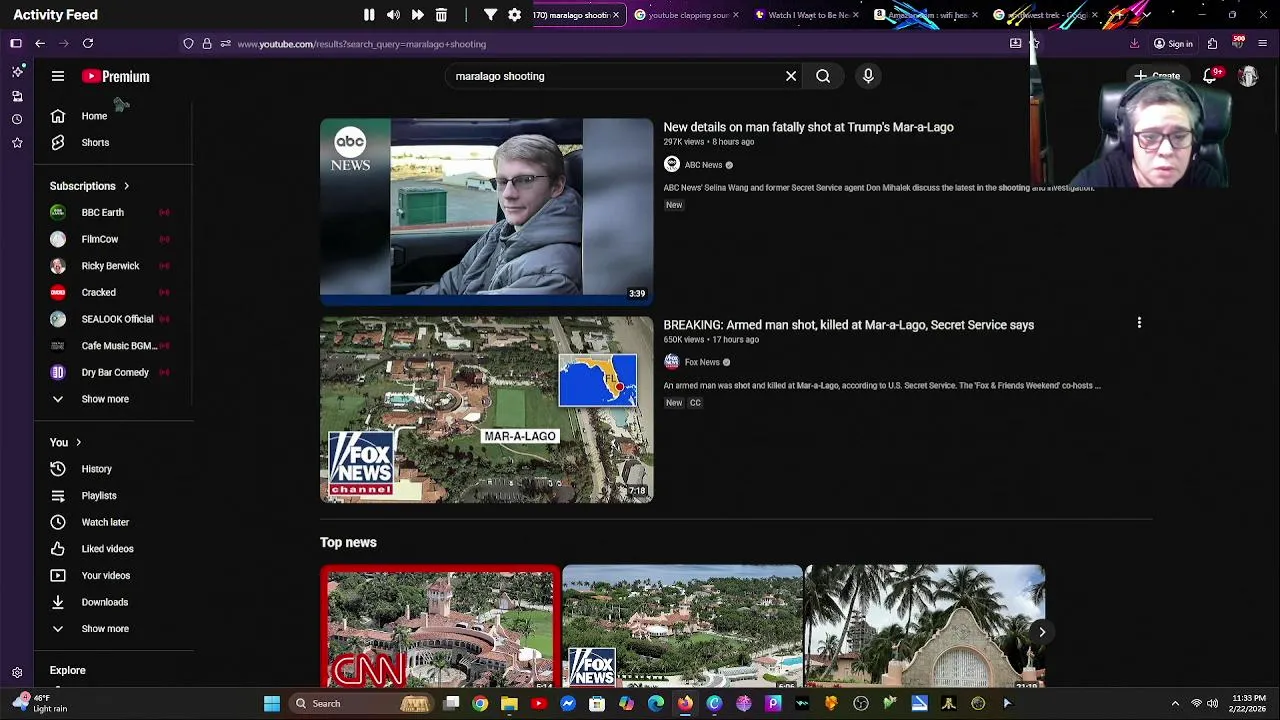Image resolution: width=1280 pixels, height=720 pixels.
Task: Pause the Activity Feed playback
Action: (369, 15)
